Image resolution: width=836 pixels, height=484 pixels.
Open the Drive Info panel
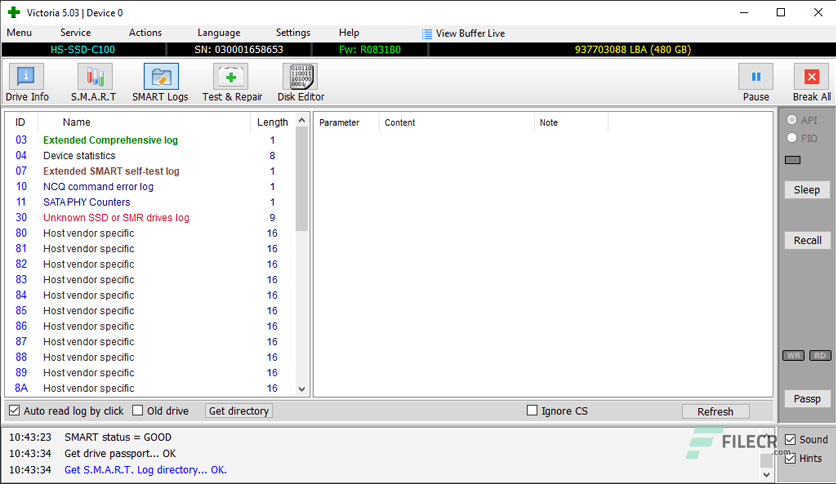[26, 77]
